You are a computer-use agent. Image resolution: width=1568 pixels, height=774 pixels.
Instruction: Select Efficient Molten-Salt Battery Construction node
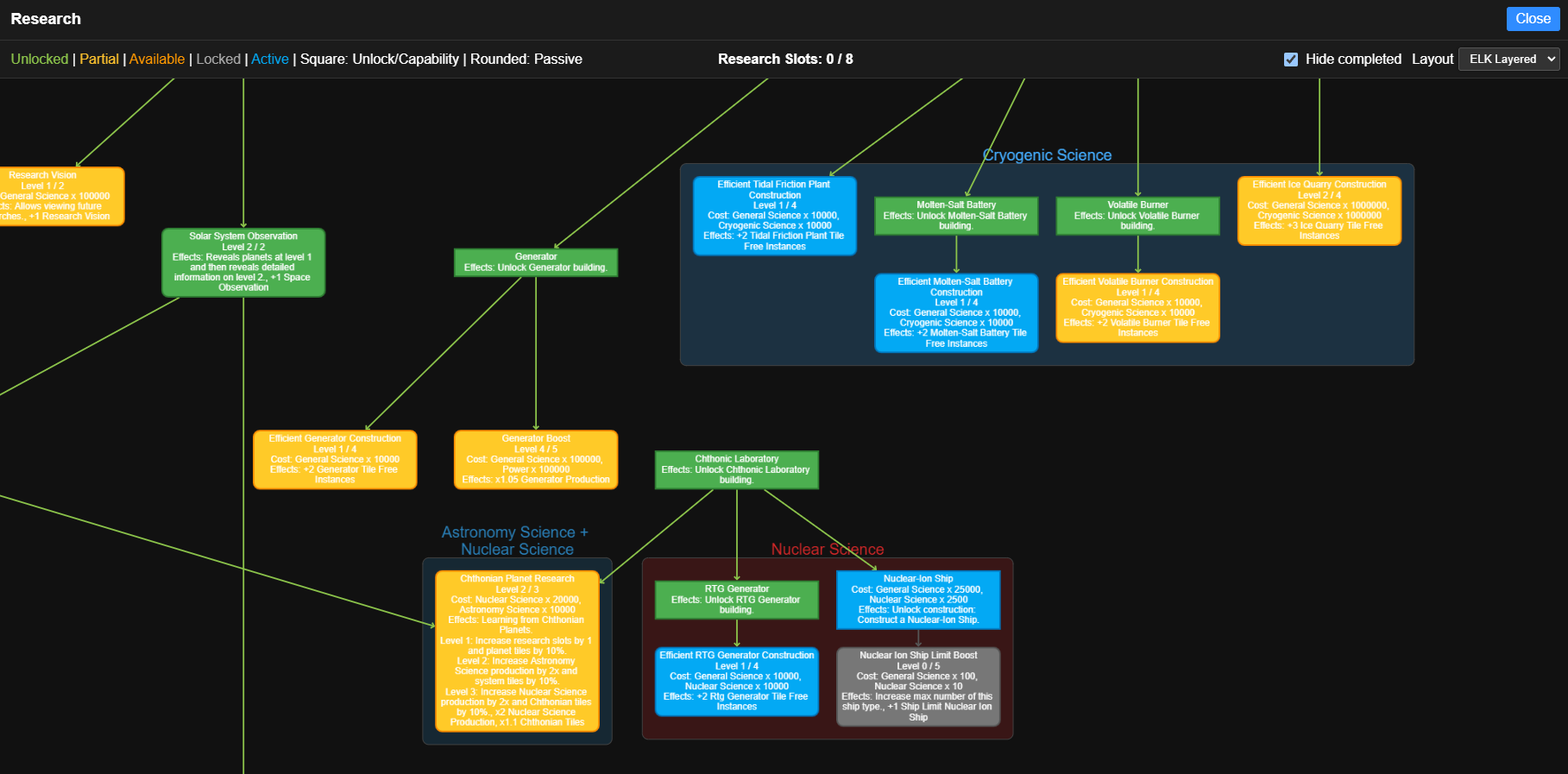click(x=956, y=312)
